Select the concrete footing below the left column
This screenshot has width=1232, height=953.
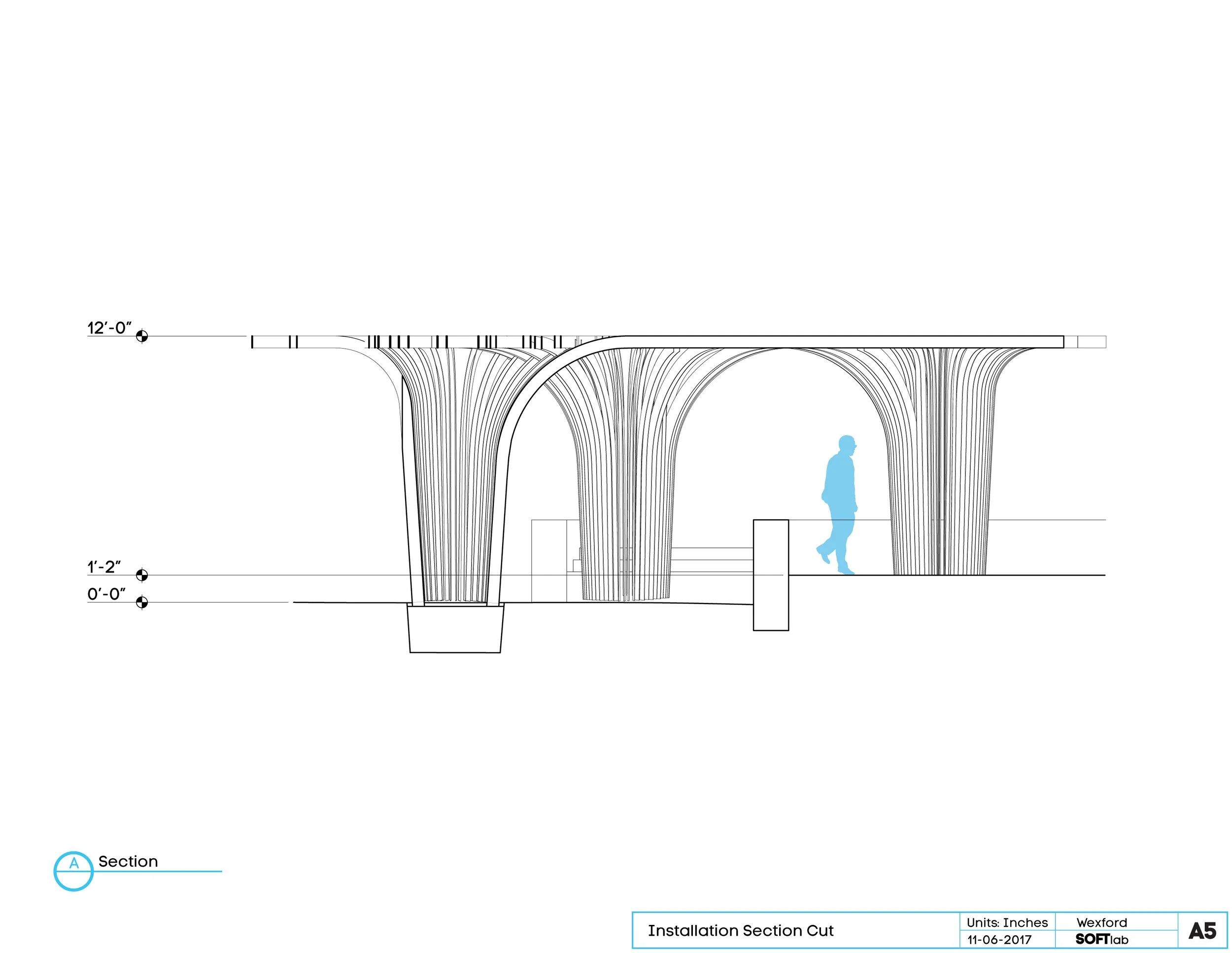(x=455, y=629)
